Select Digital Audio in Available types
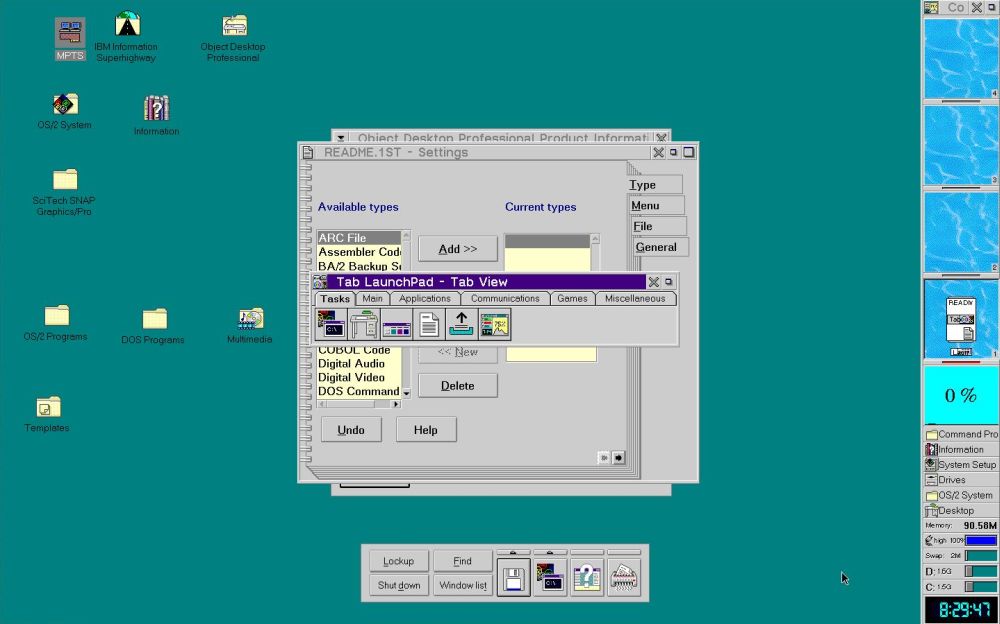Viewport: 1000px width, 624px height. point(359,364)
